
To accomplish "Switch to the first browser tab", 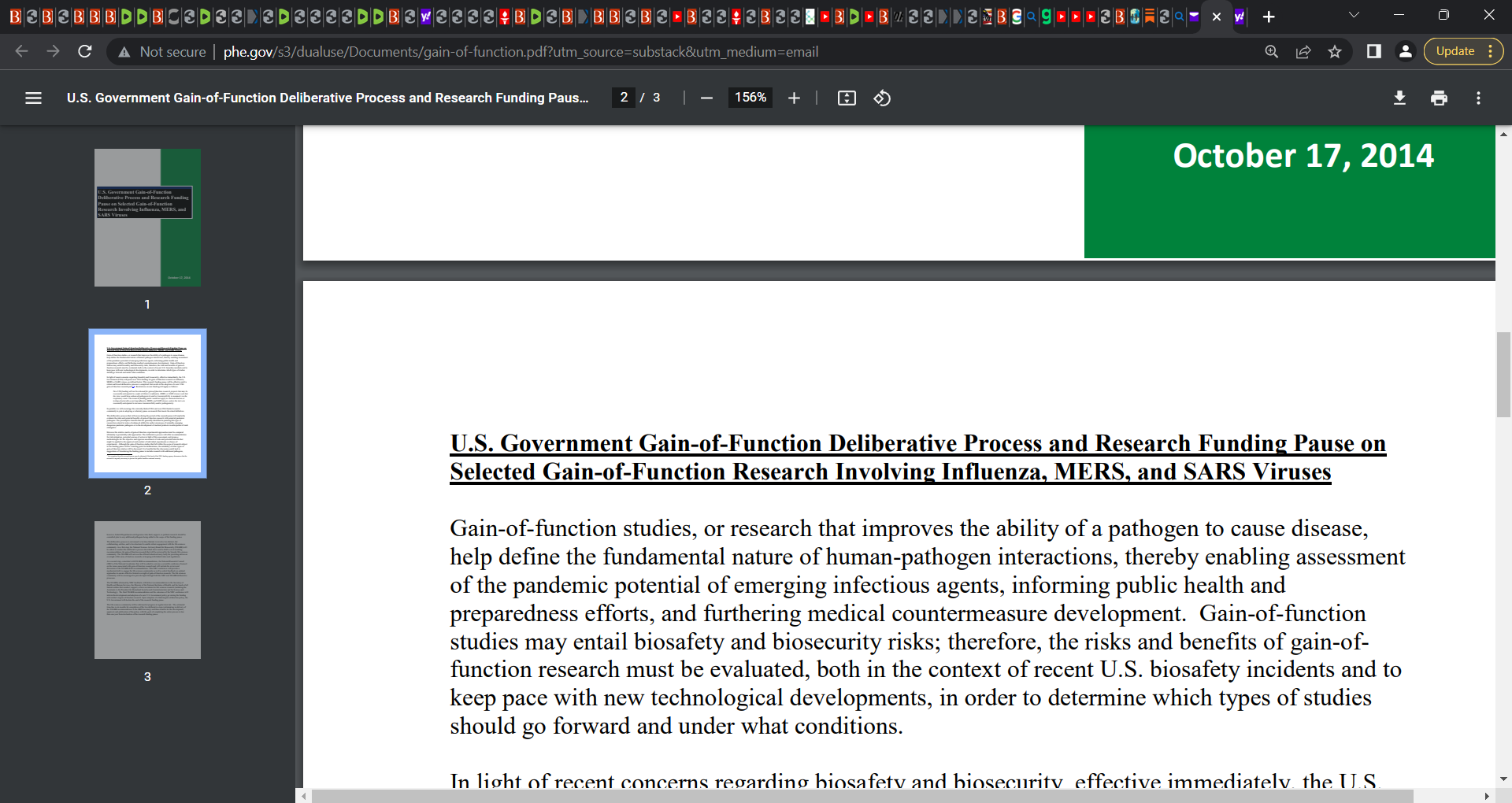I will point(16,17).
